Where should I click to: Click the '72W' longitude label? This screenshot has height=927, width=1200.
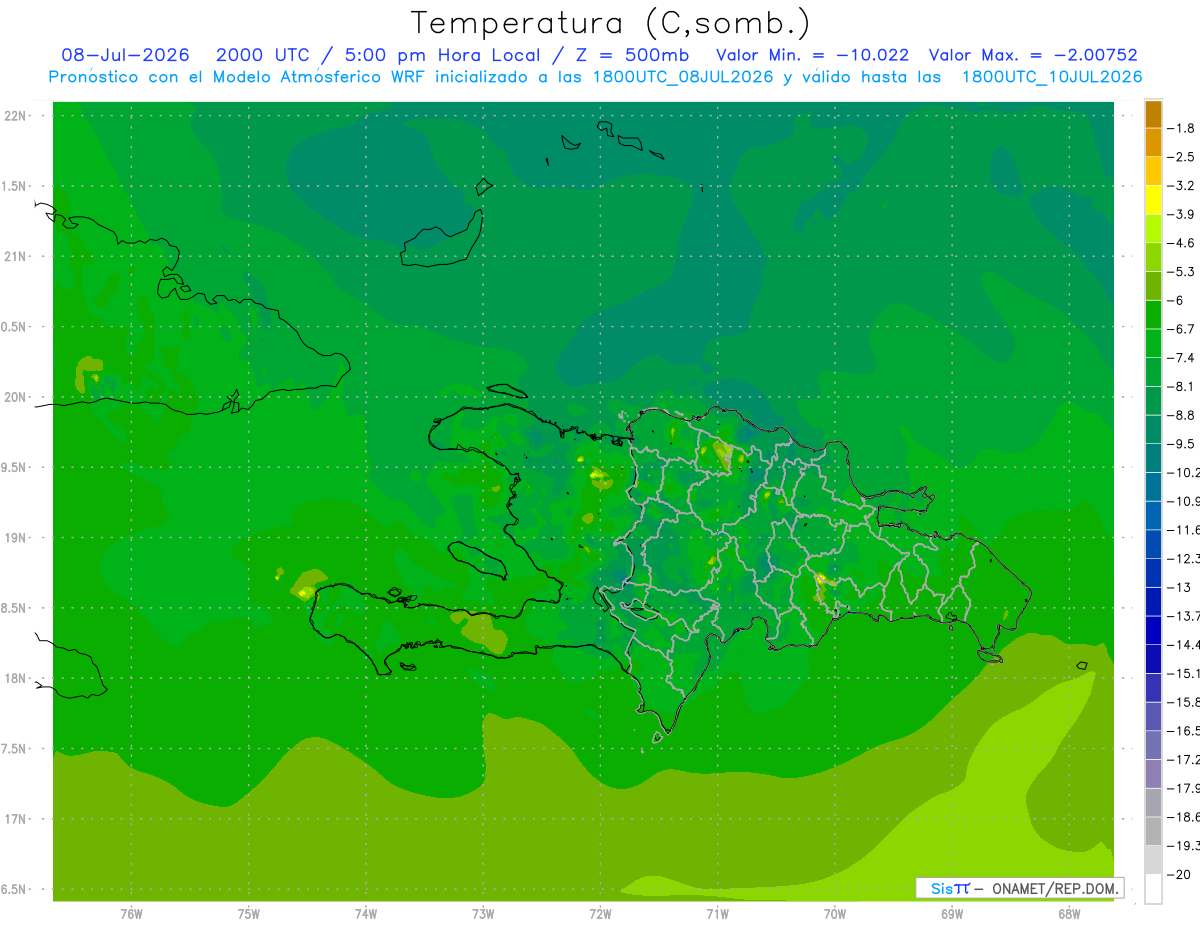(600, 914)
